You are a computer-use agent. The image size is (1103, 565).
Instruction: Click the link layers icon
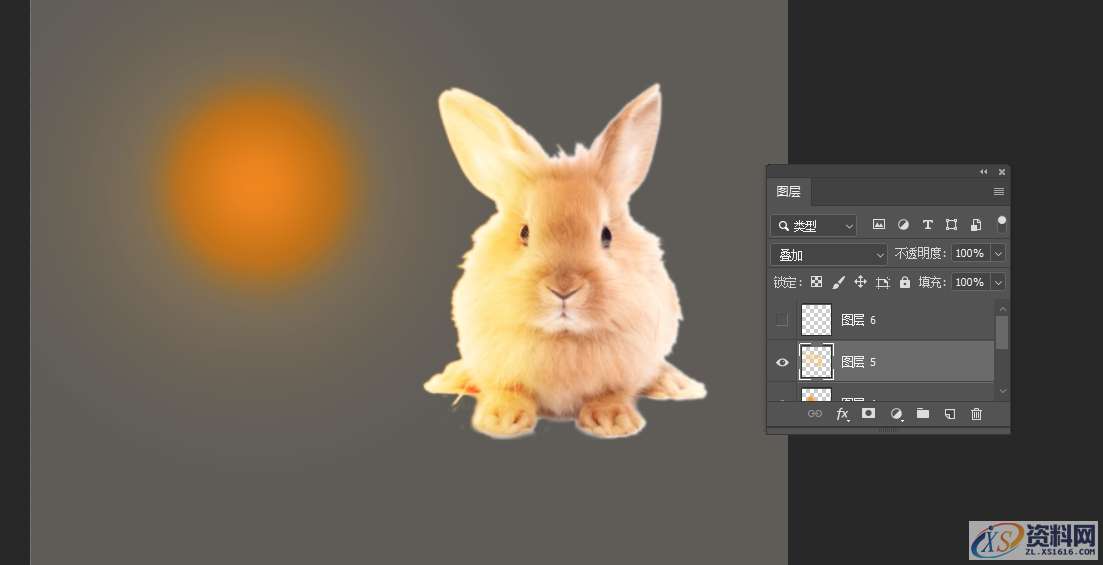point(815,414)
